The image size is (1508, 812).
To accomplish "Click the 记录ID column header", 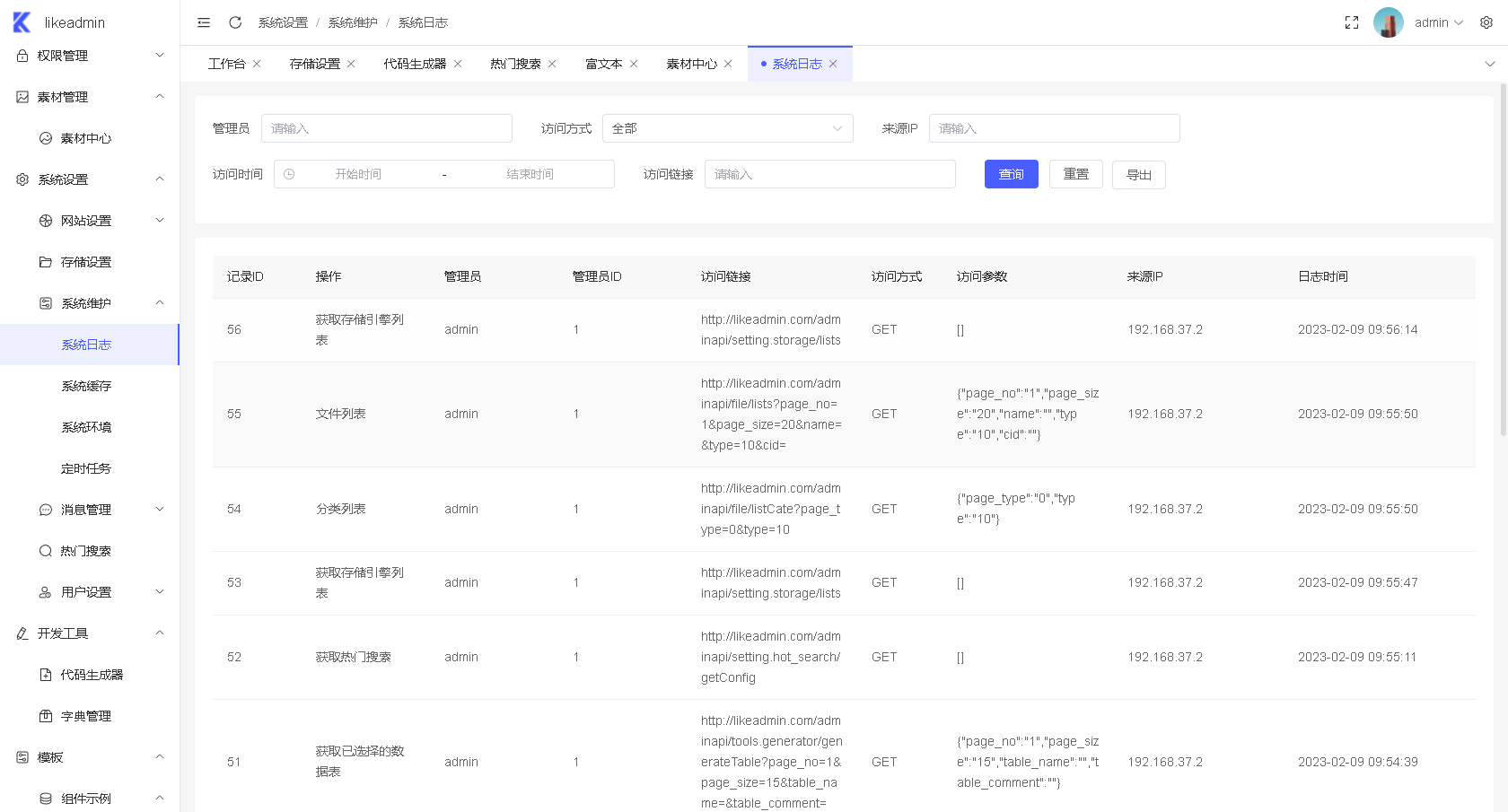I will (x=245, y=276).
